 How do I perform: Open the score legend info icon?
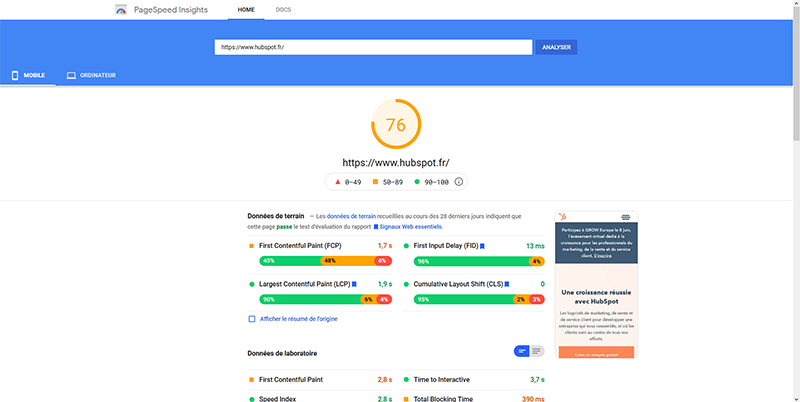click(459, 182)
